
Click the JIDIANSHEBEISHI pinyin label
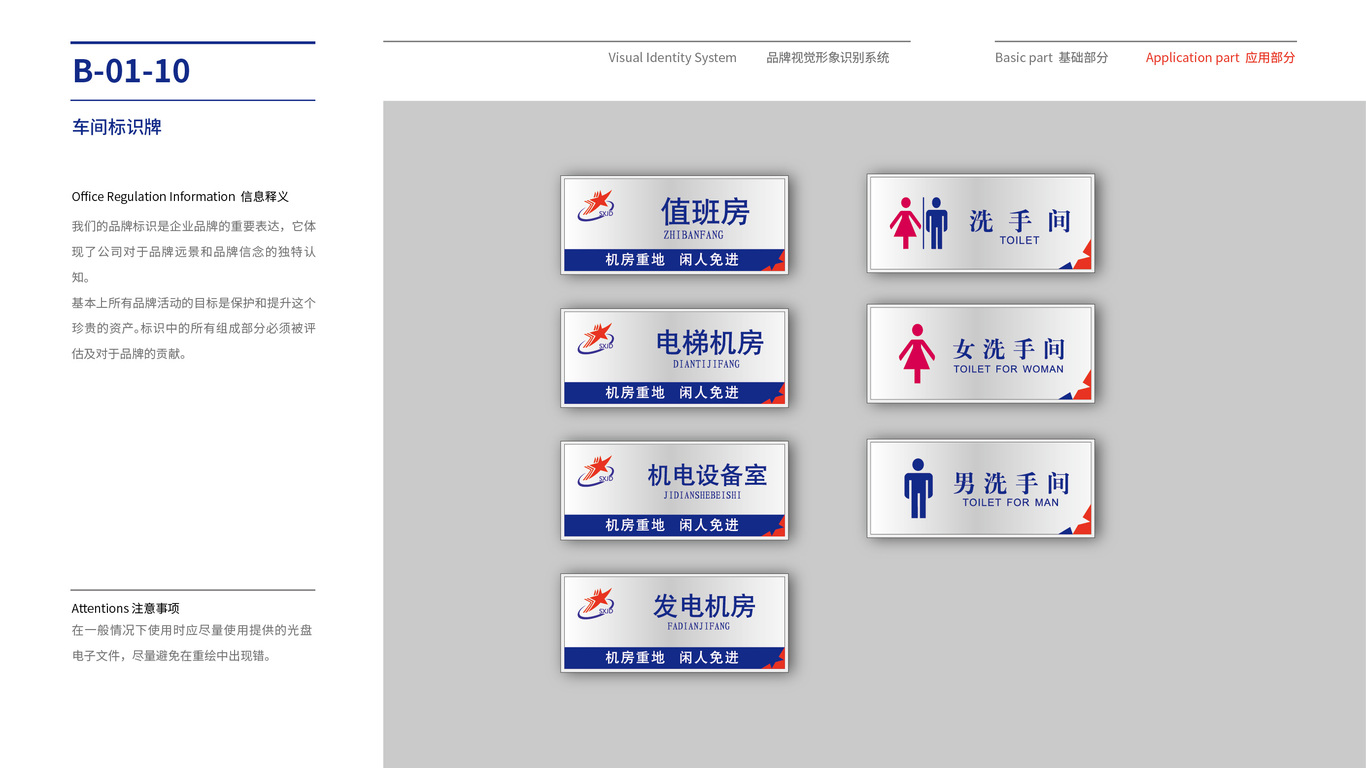pos(702,495)
